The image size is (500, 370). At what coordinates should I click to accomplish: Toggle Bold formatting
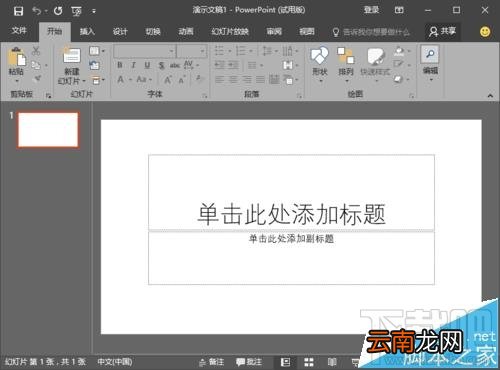click(120, 65)
